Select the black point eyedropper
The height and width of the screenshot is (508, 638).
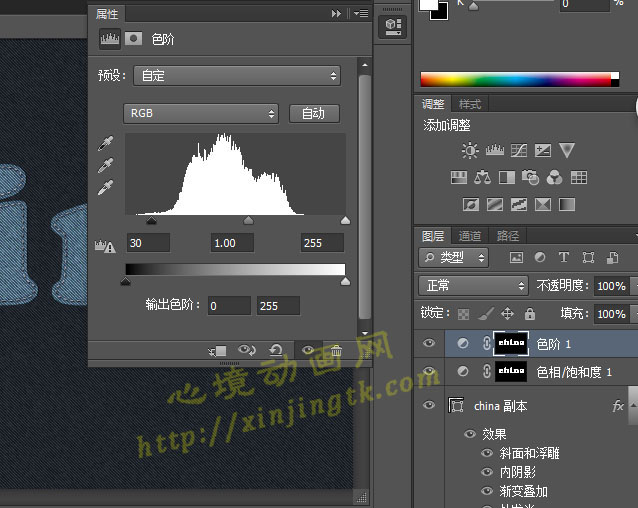105,144
